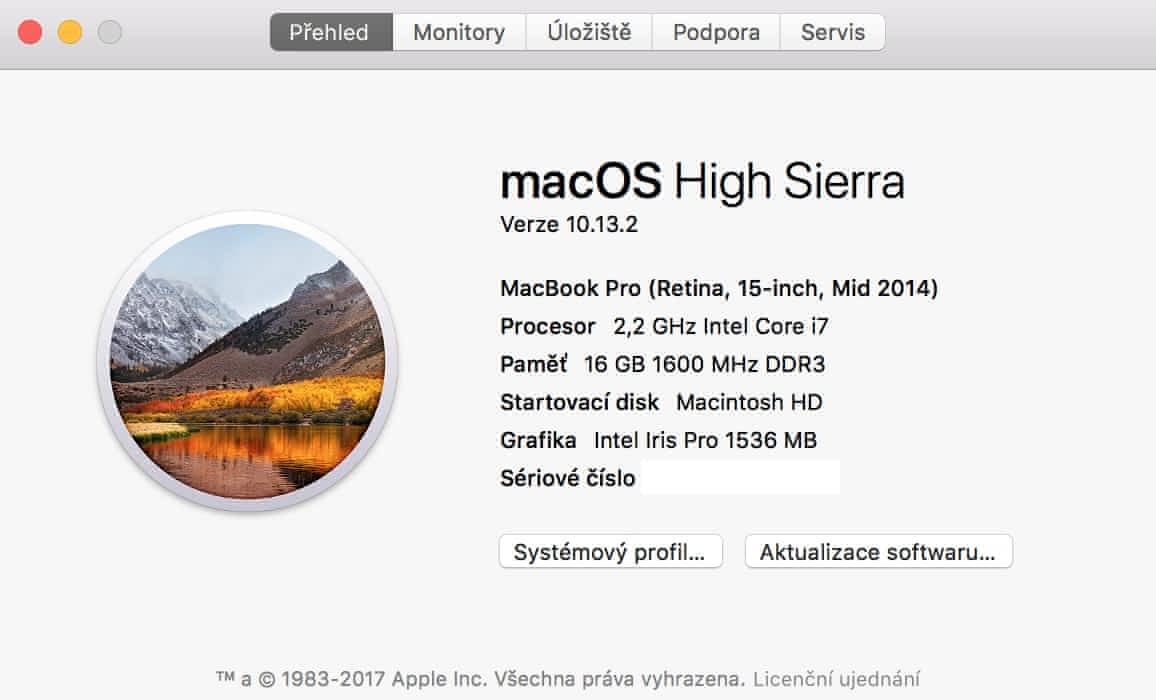Image resolution: width=1156 pixels, height=700 pixels.
Task: Click the blank Sériové číslo value field
Action: tap(739, 478)
